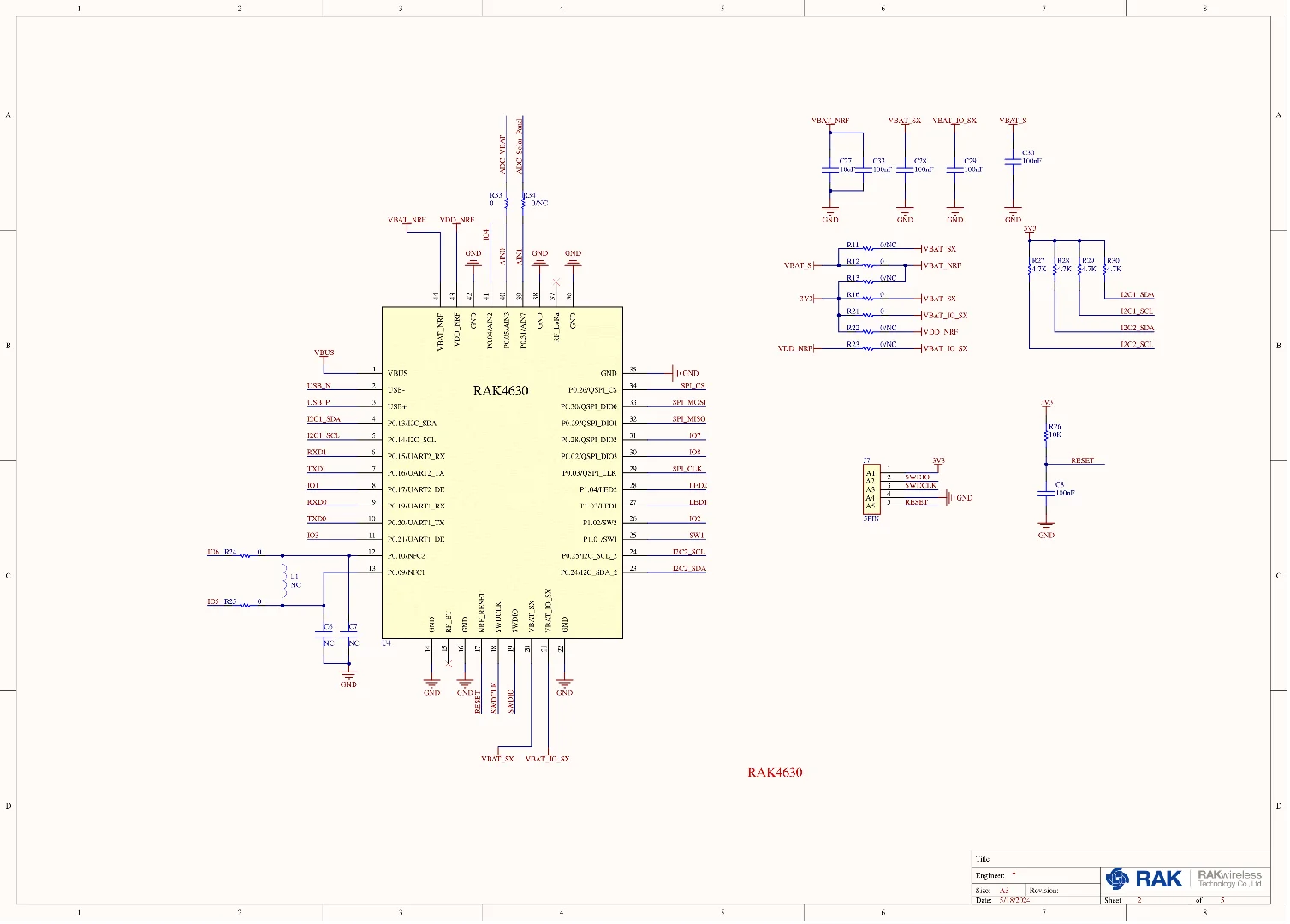Select capacitor C33 (100nF)

pyautogui.click(x=863, y=169)
